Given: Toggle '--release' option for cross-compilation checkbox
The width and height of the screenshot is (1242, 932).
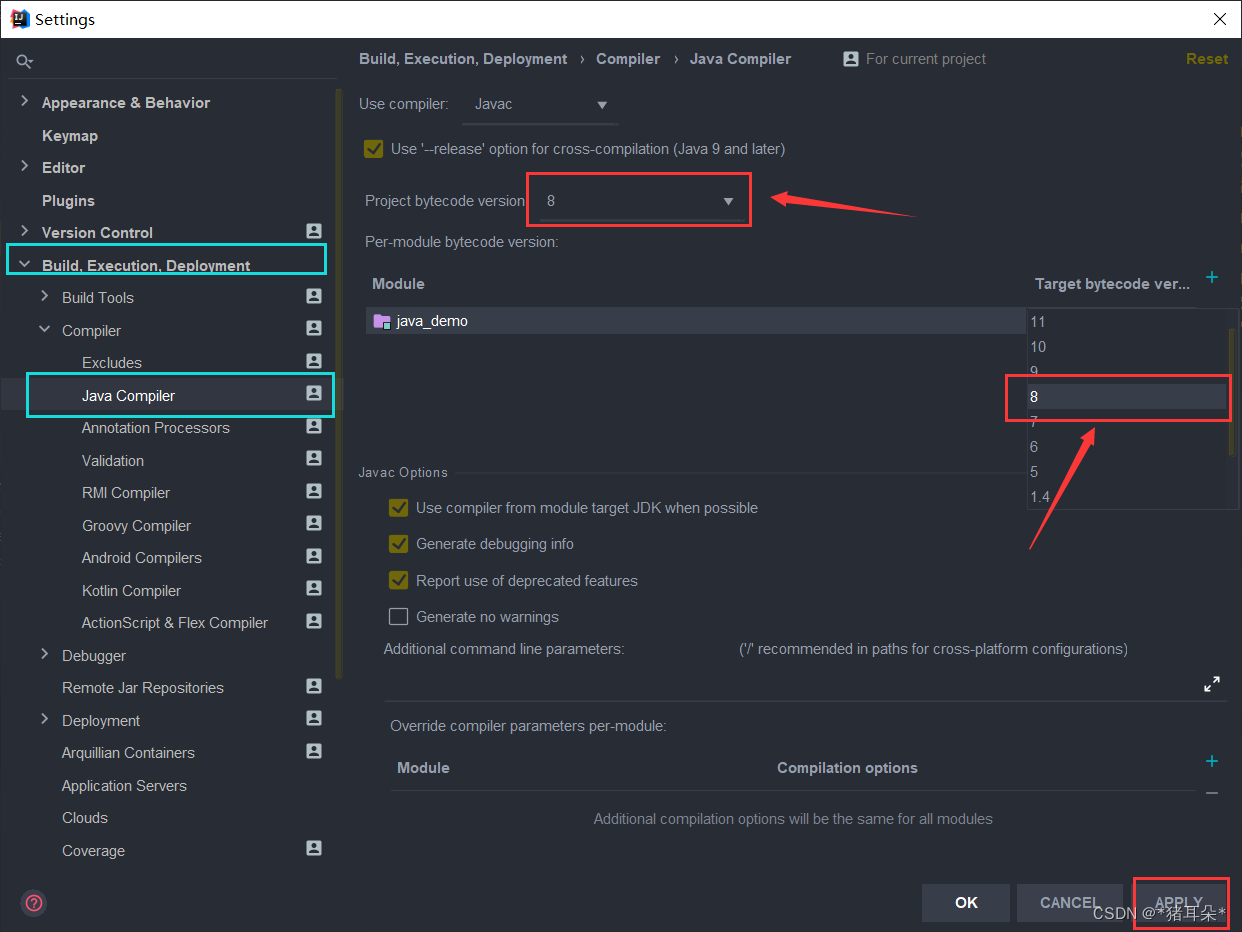Looking at the screenshot, I should pyautogui.click(x=374, y=149).
